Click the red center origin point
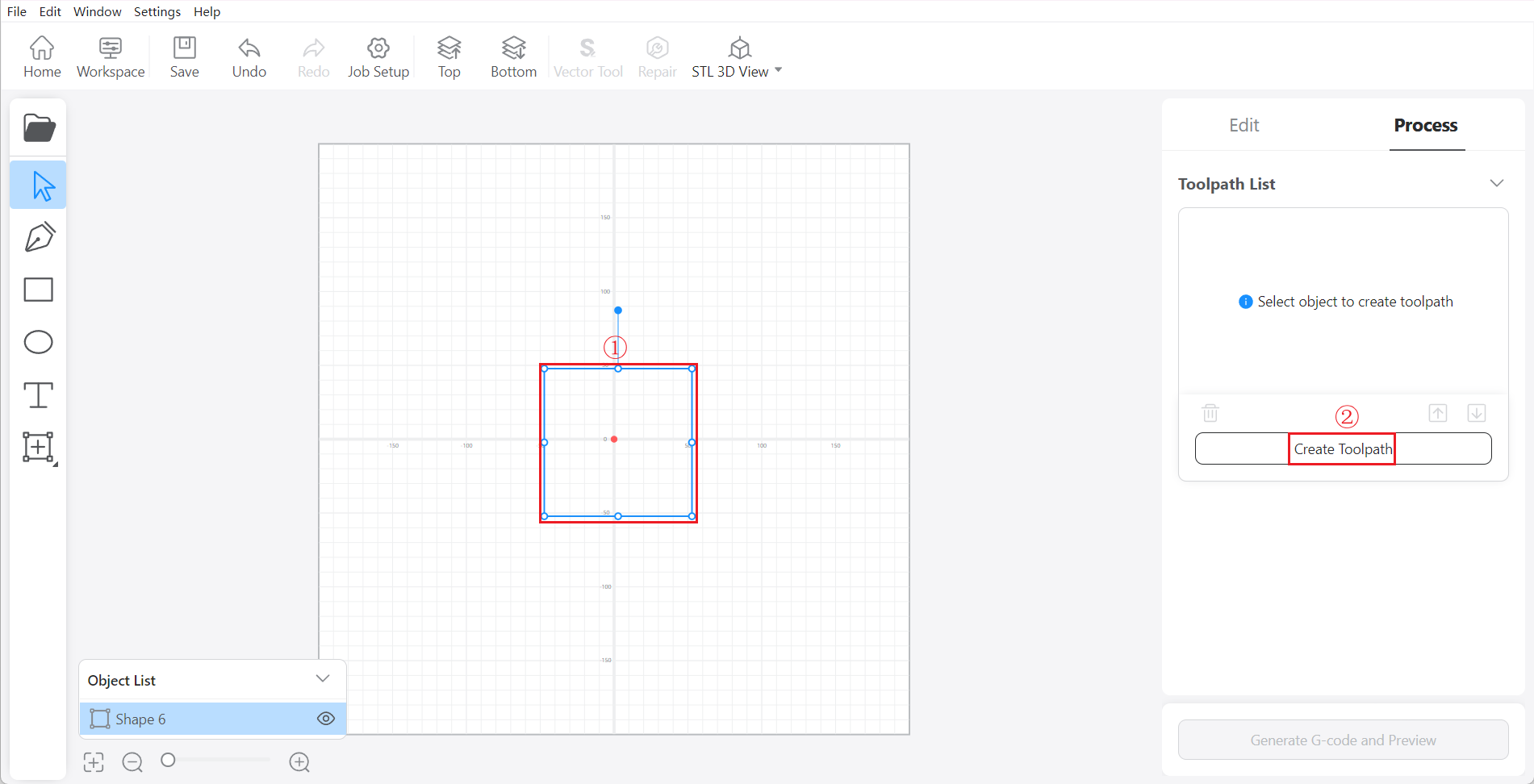 (614, 440)
